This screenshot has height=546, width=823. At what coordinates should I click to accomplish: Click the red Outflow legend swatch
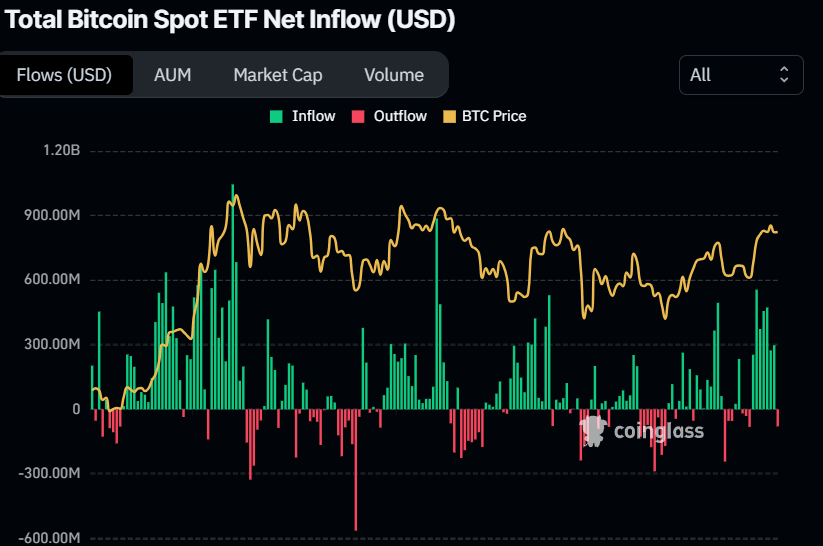(x=359, y=116)
